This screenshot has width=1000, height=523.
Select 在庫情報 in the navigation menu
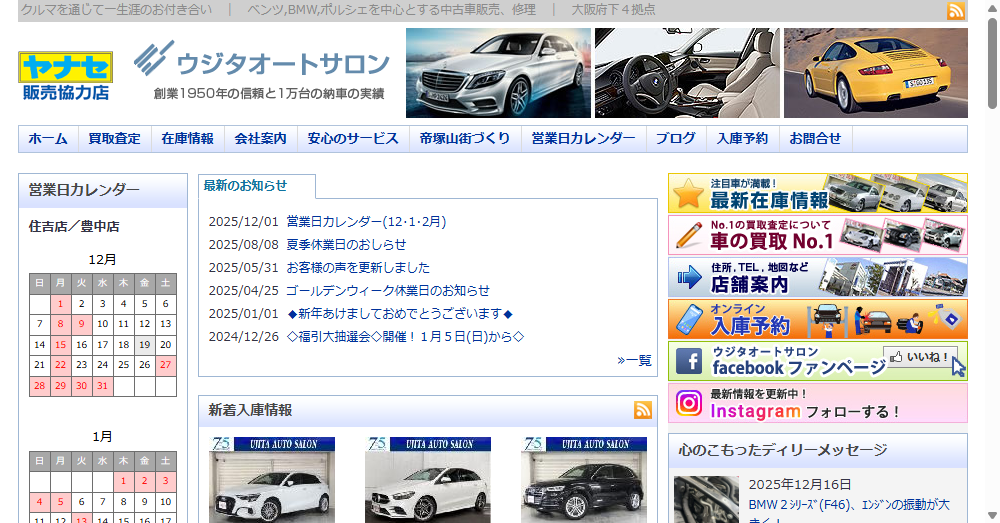(187, 139)
